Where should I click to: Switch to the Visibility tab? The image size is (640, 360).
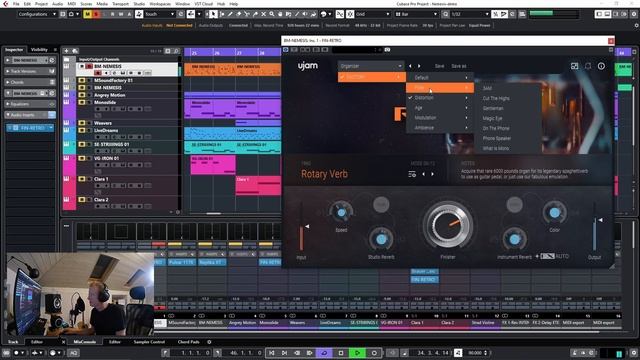click(x=39, y=50)
